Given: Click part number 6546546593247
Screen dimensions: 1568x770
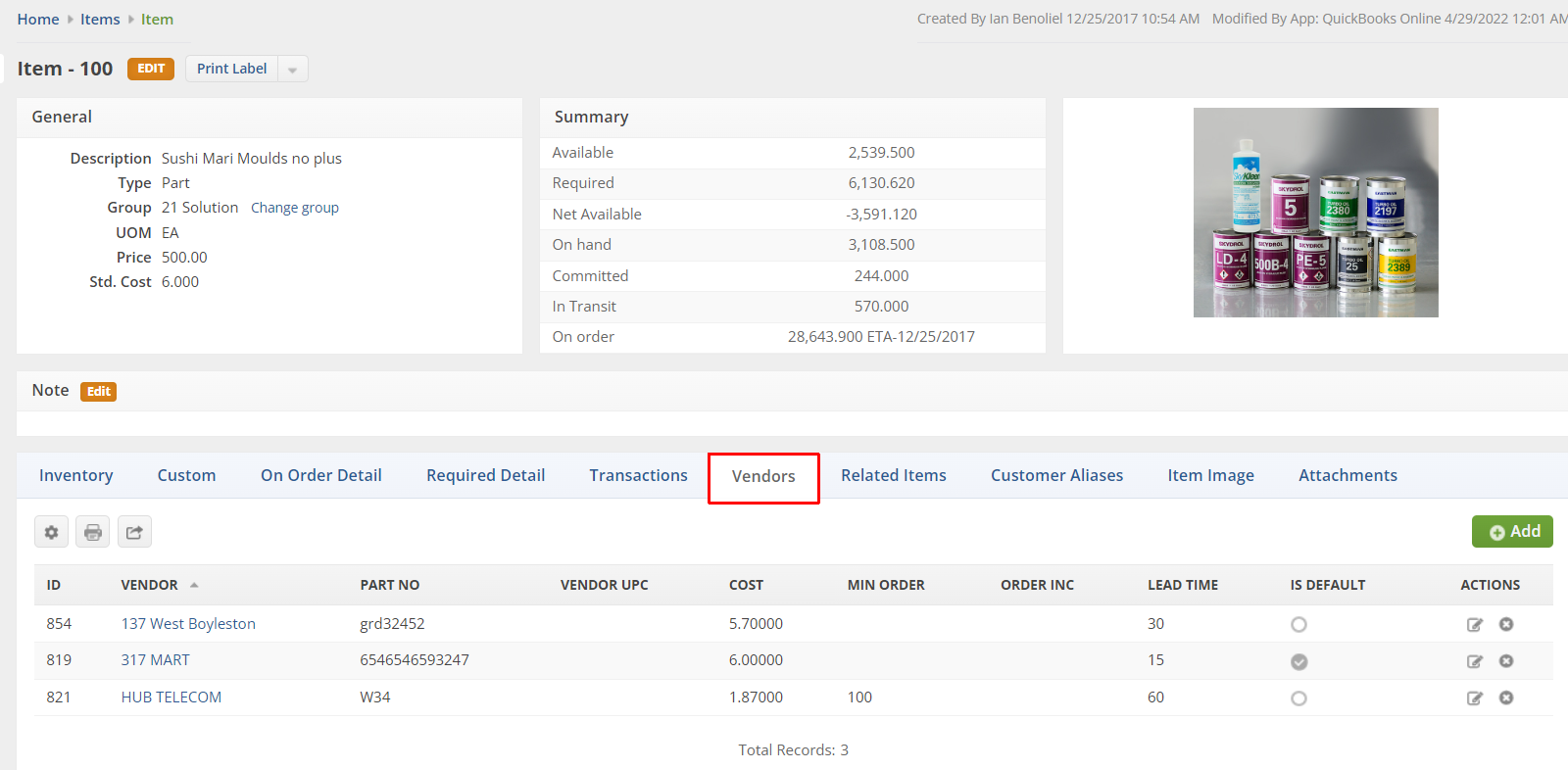Looking at the screenshot, I should 415,660.
